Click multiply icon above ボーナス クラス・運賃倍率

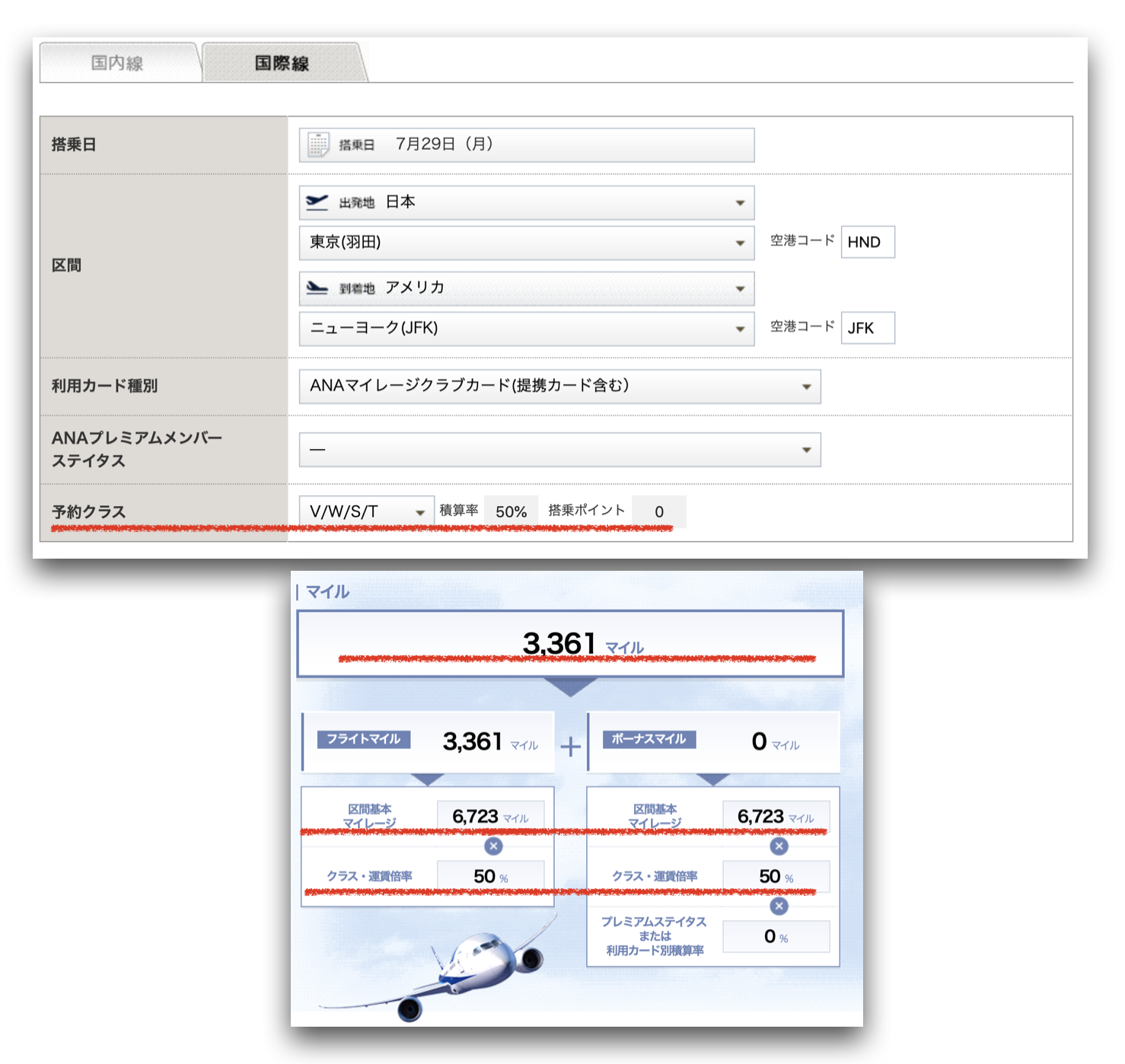click(779, 846)
